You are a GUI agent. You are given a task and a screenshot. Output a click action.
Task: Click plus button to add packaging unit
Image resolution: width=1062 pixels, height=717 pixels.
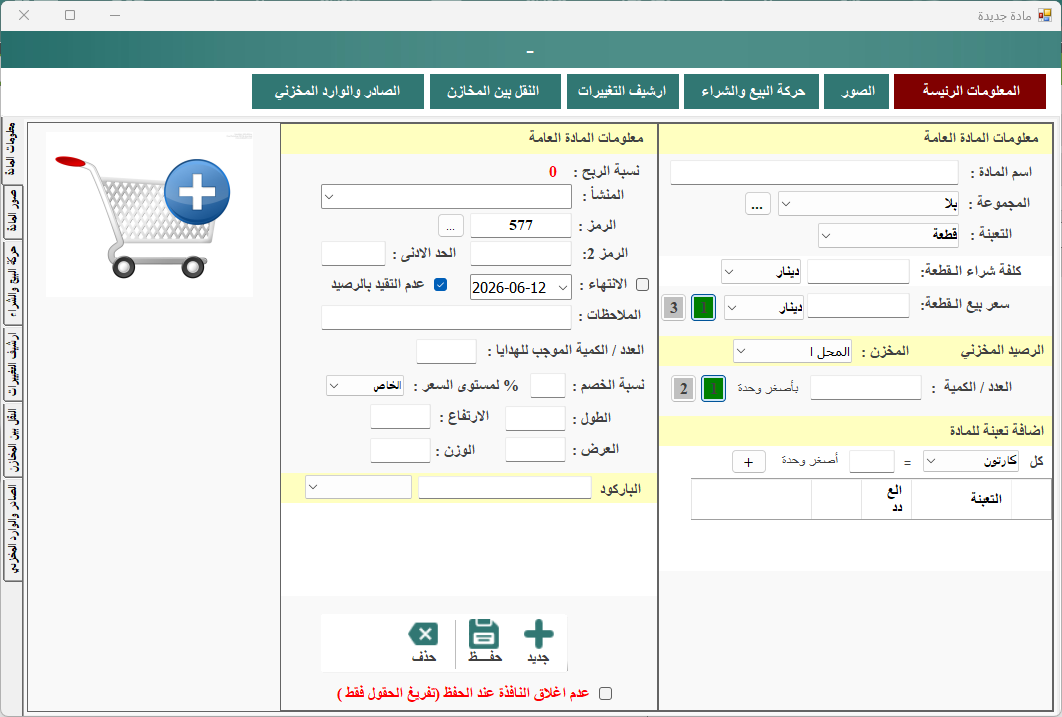(x=748, y=462)
